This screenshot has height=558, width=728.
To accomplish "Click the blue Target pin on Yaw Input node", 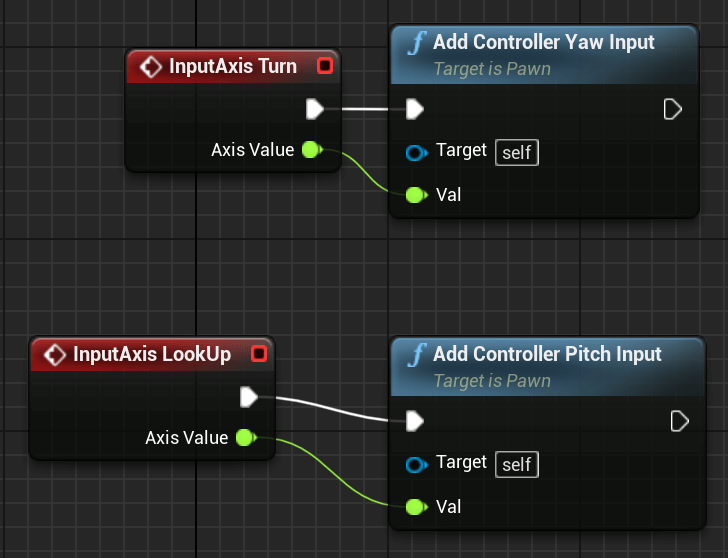I will (x=416, y=152).
